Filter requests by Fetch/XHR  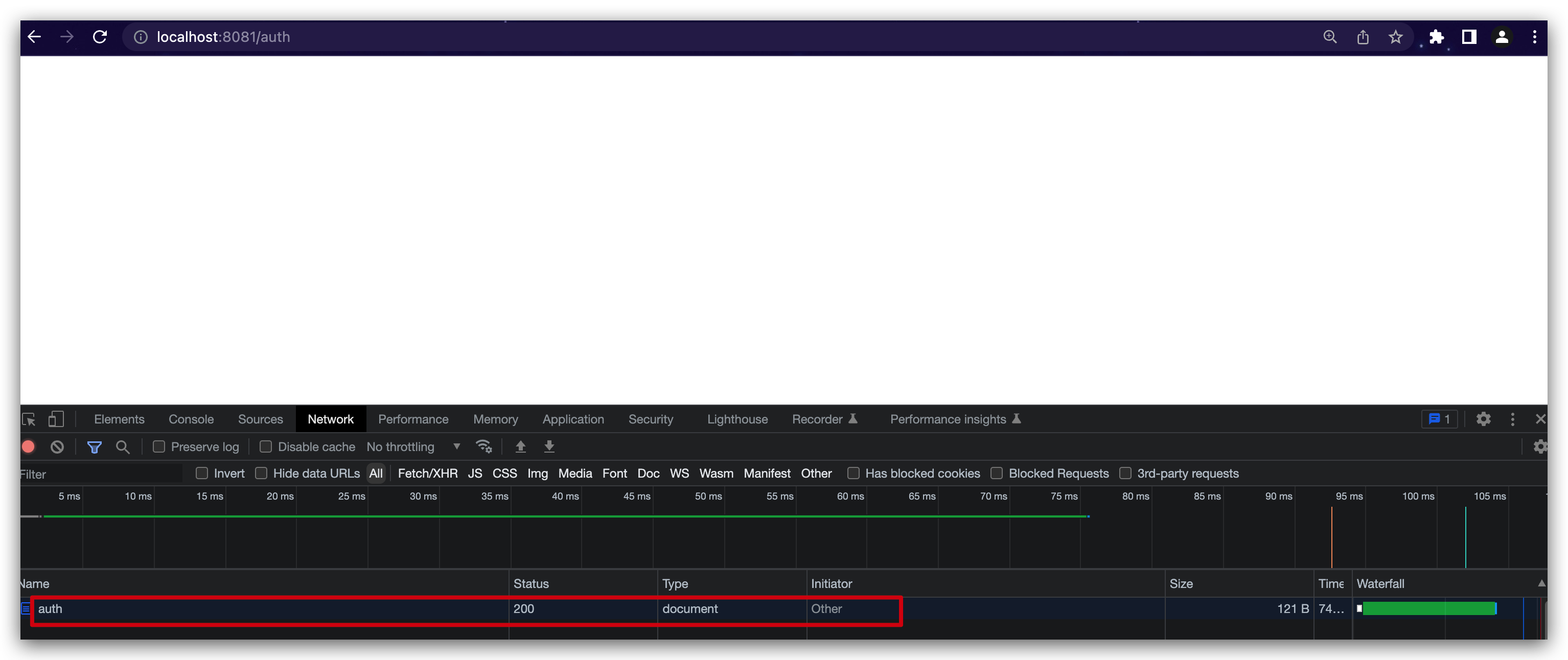427,473
